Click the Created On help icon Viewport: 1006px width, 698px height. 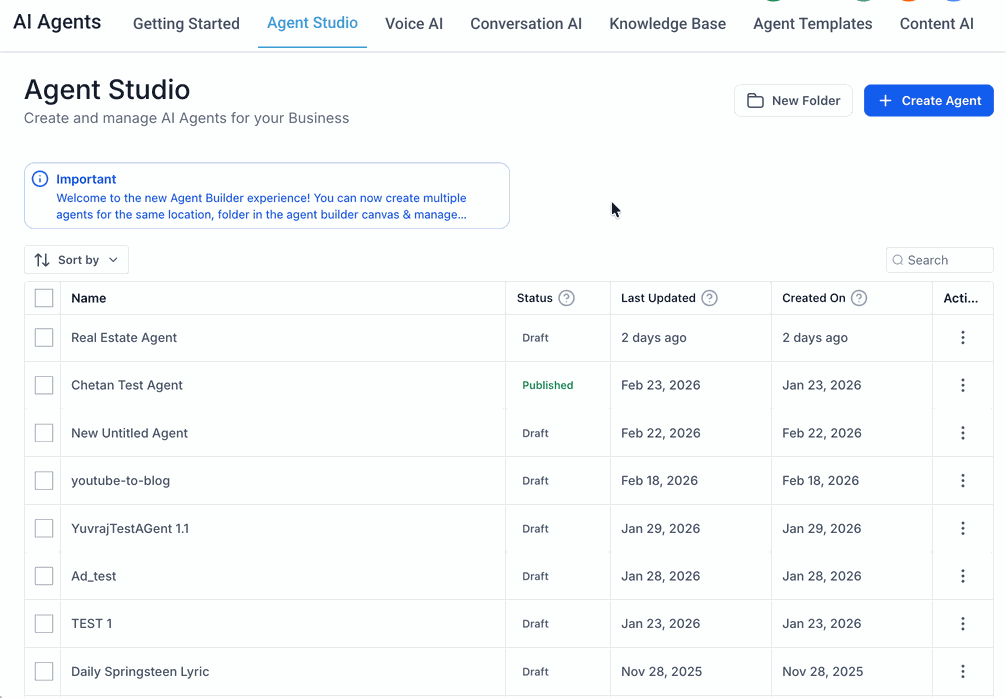[x=858, y=298]
